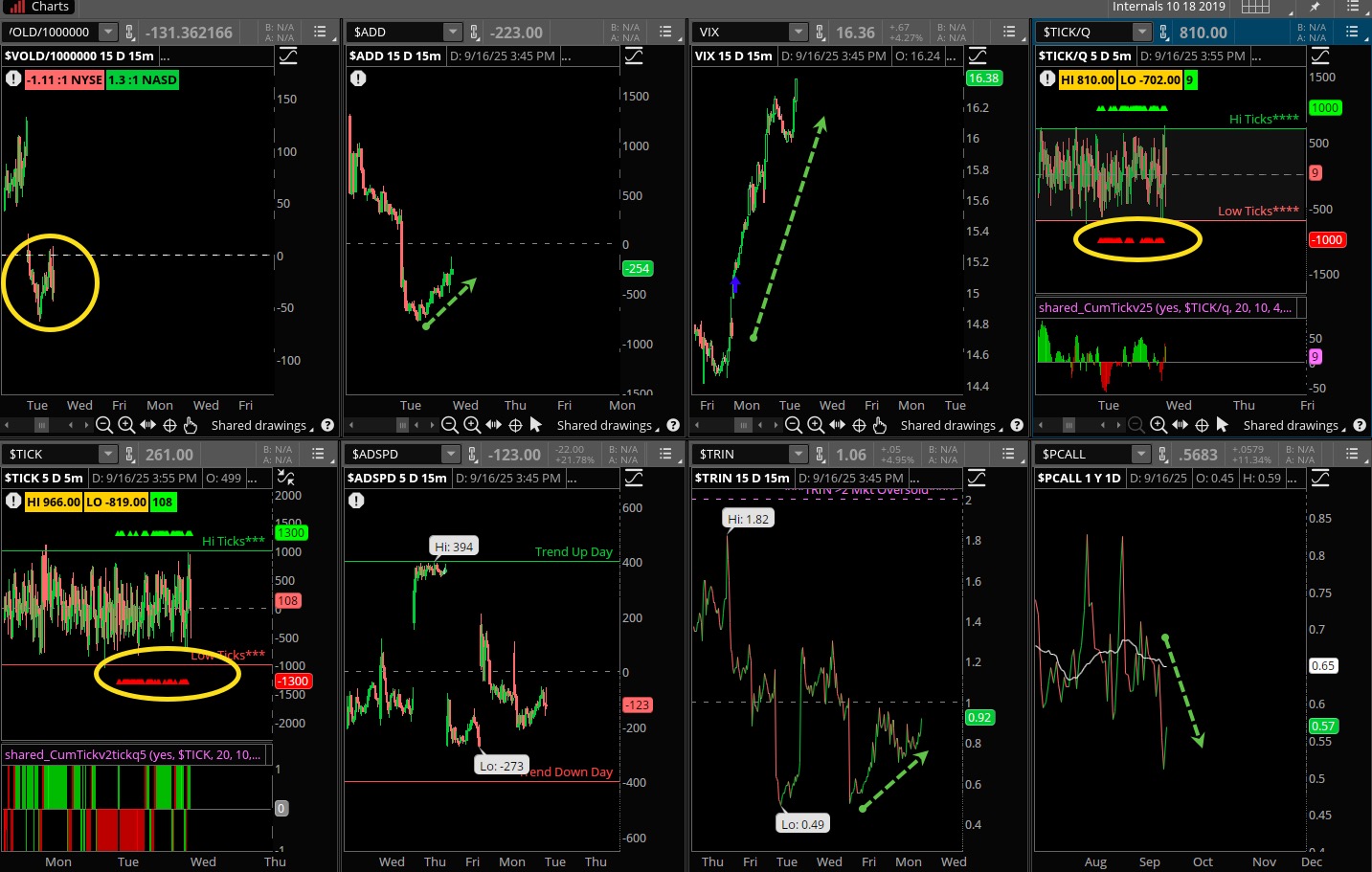Select pan hand tool in VIX chart
Viewport: 1372px width, 872px height.
coord(880,425)
